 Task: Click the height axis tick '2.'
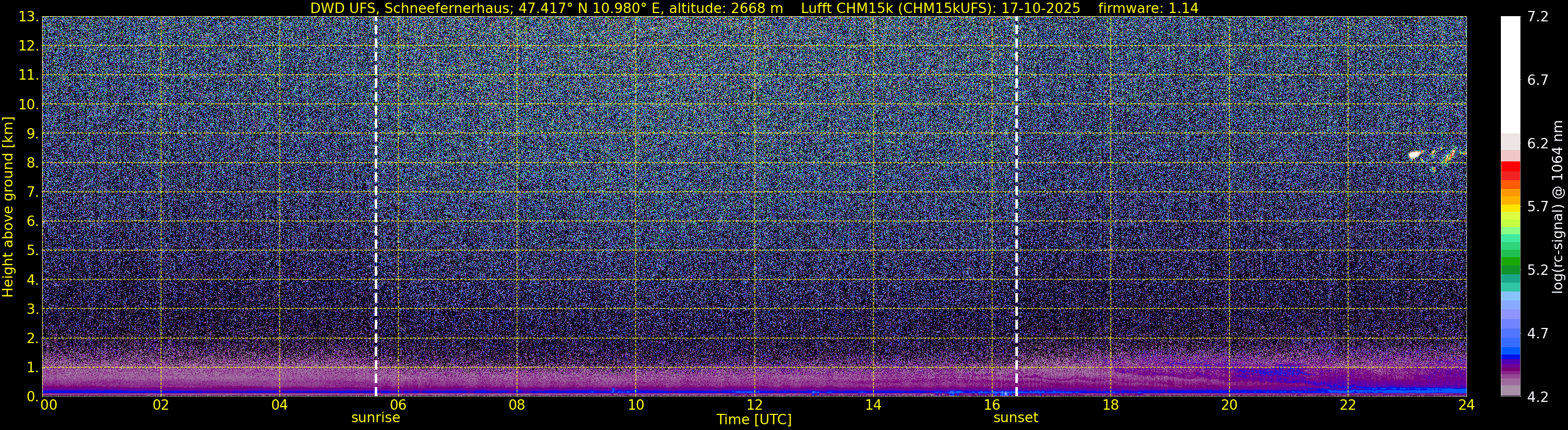(x=33, y=338)
